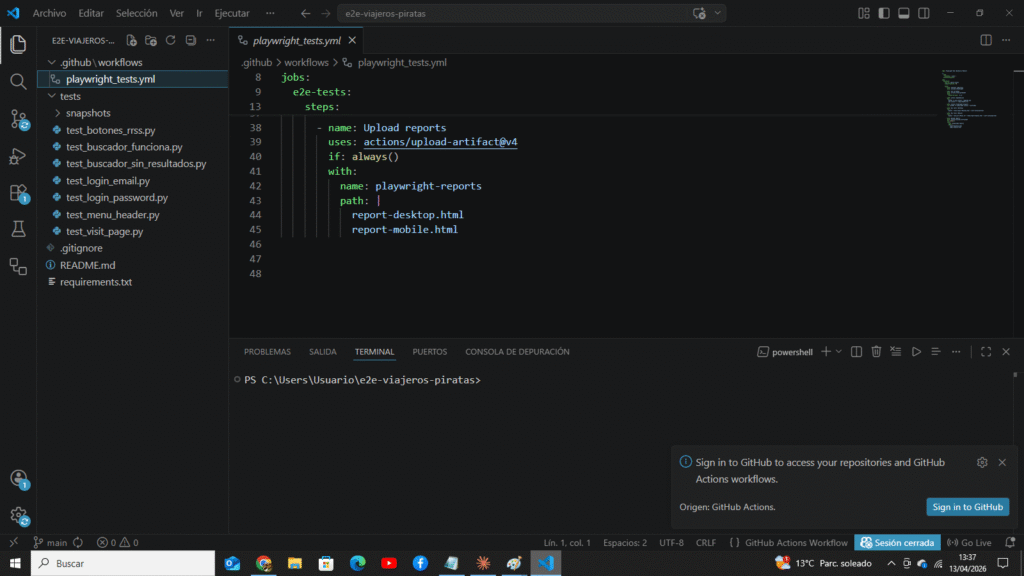Viewport: 1024px width, 576px height.
Task: Open chat dropdown arrow in title bar
Action: (x=717, y=13)
